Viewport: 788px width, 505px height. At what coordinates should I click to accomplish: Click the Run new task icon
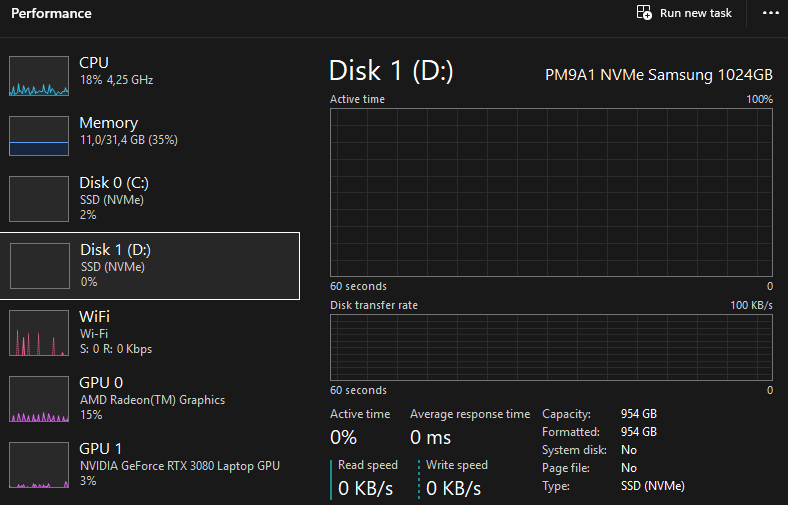point(645,13)
